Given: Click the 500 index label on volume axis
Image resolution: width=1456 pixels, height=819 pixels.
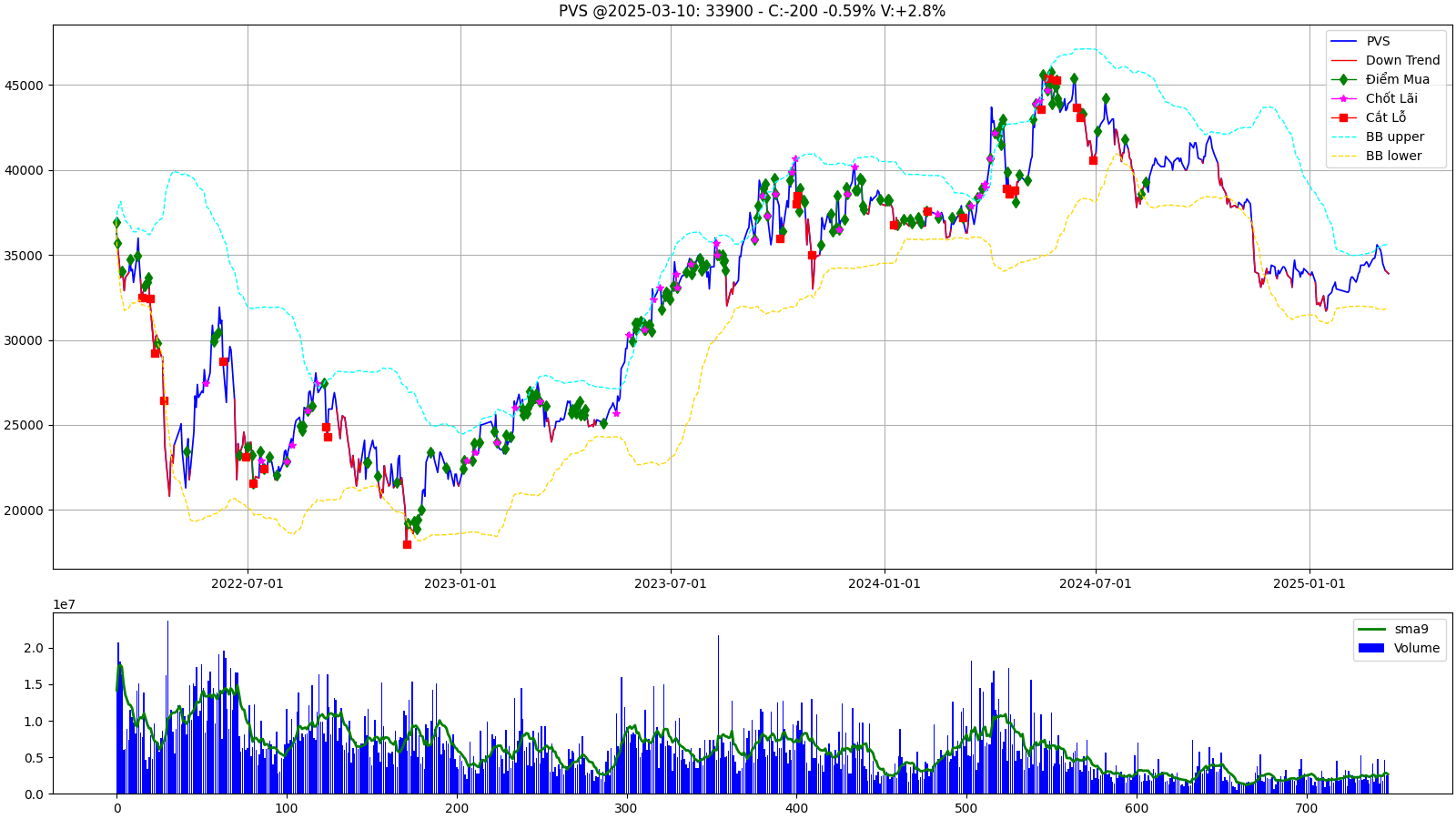Looking at the screenshot, I should [x=966, y=808].
